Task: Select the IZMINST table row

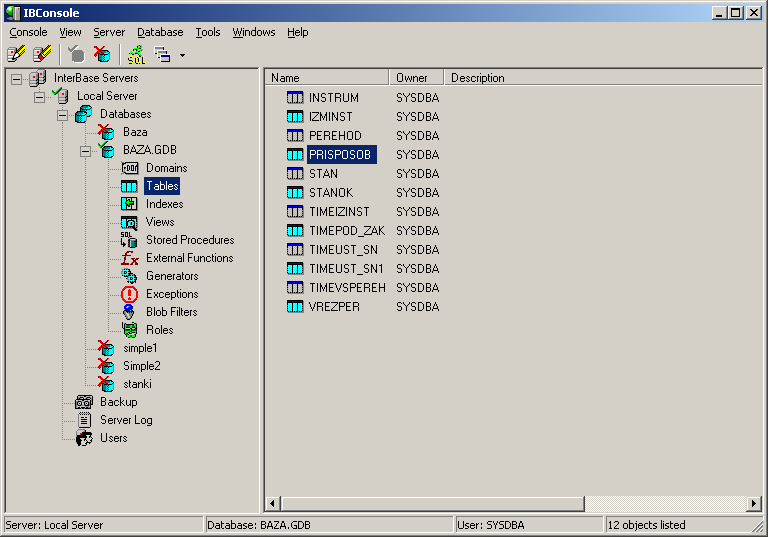Action: pyautogui.click(x=331, y=117)
